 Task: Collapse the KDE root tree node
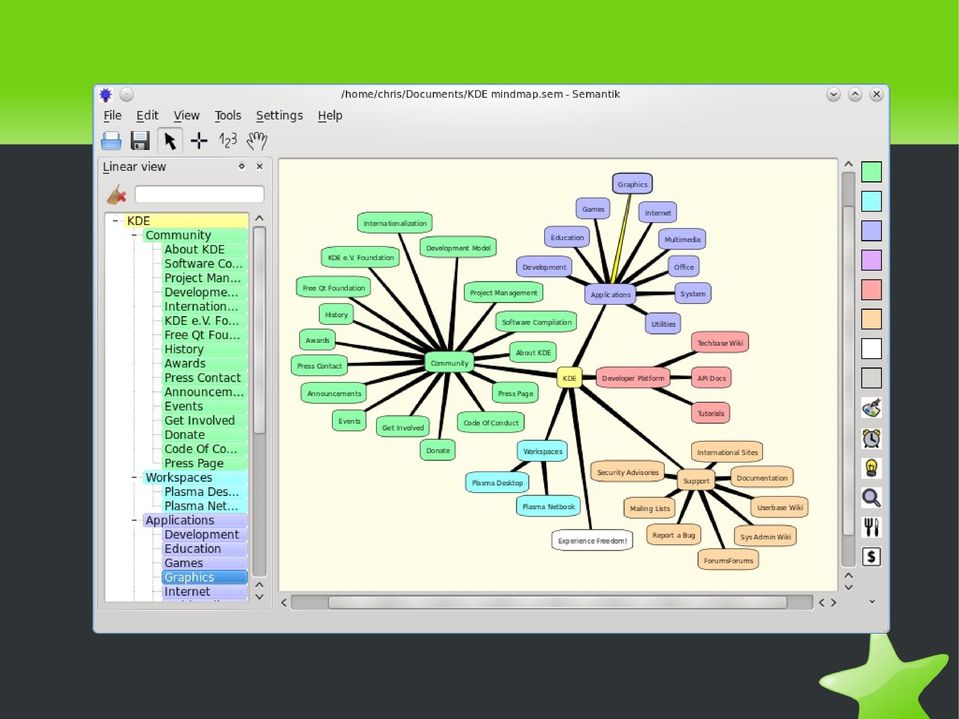pos(115,221)
